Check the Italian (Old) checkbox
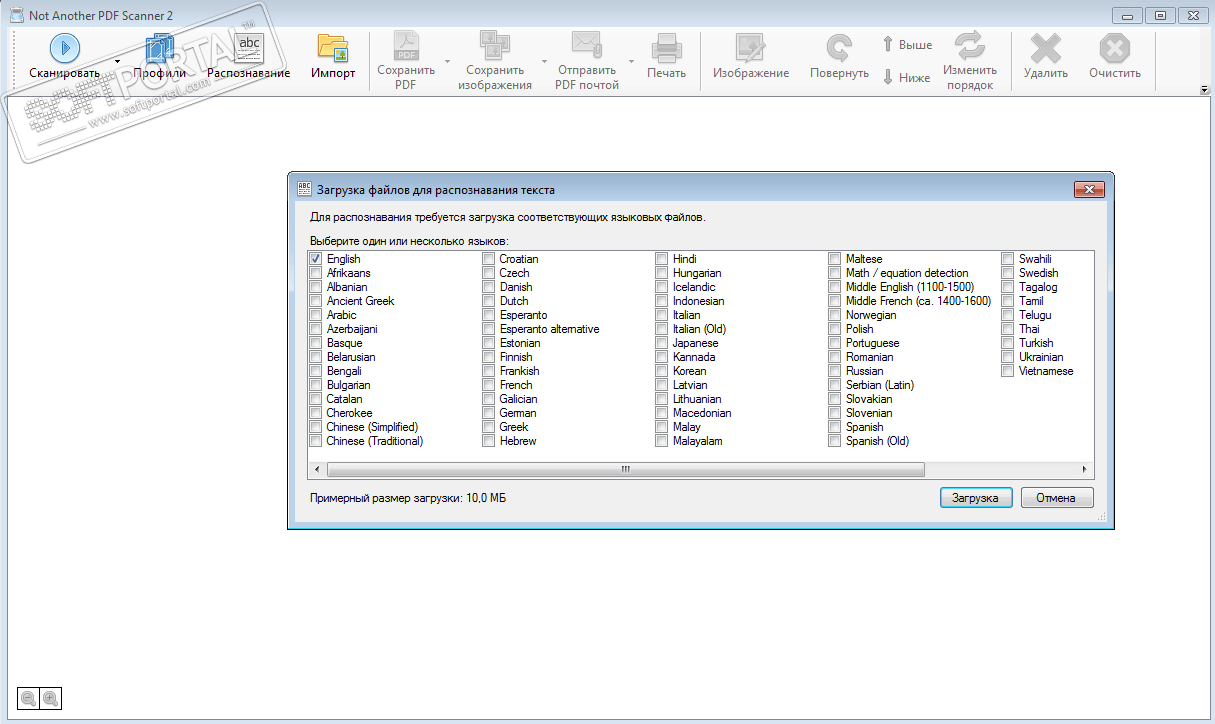This screenshot has height=724, width=1215. 662,329
